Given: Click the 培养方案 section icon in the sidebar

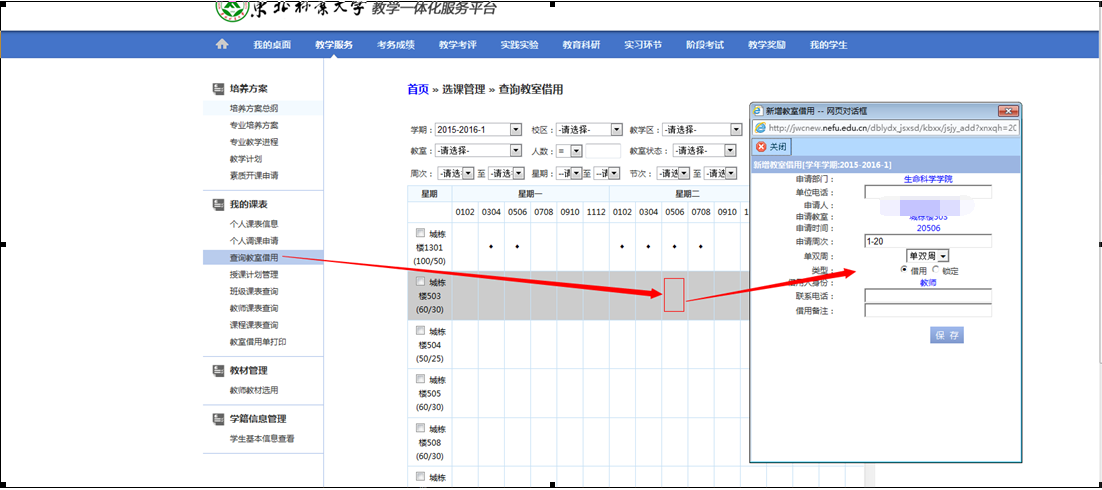Looking at the screenshot, I should (x=218, y=89).
